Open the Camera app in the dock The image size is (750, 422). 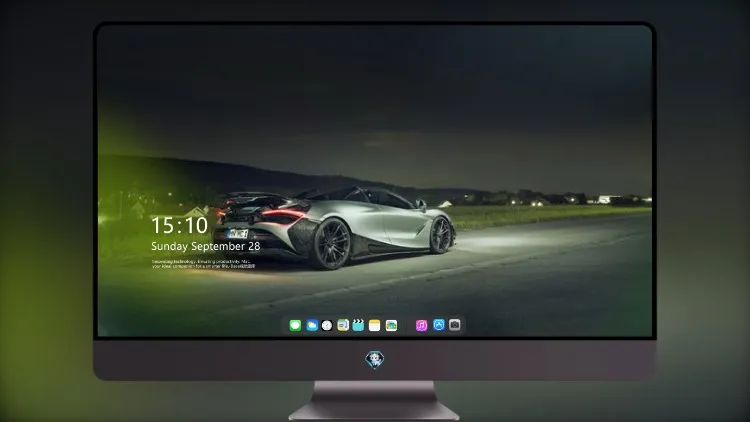(455, 325)
